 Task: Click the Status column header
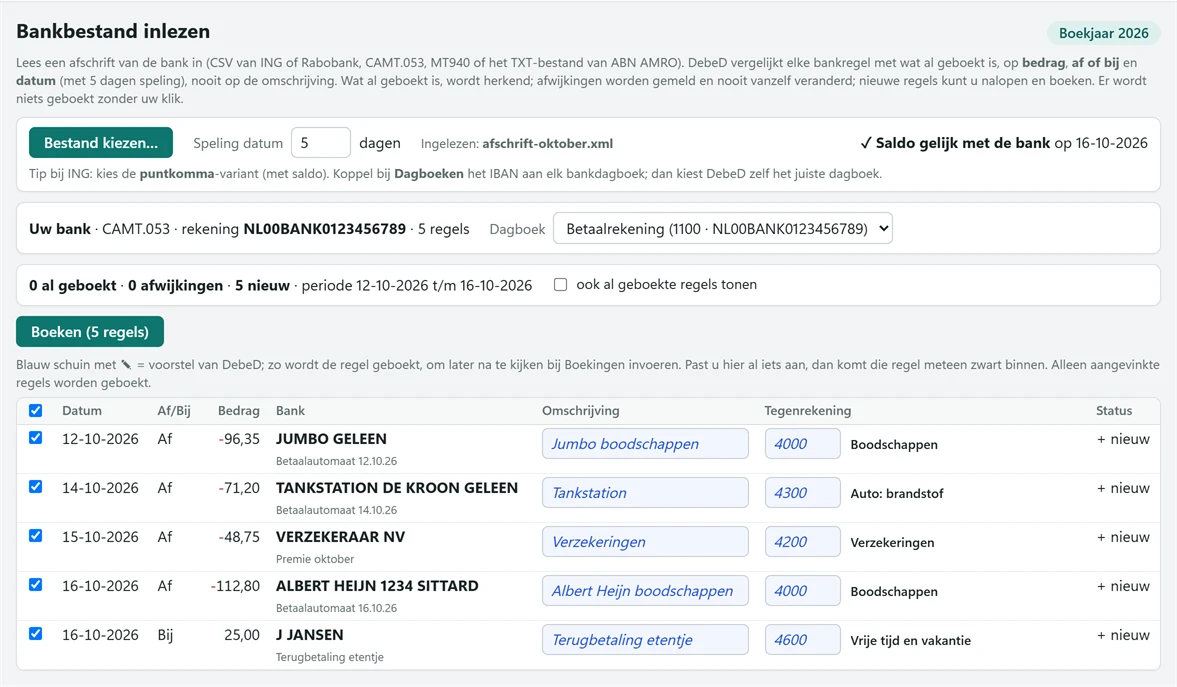click(x=1114, y=411)
